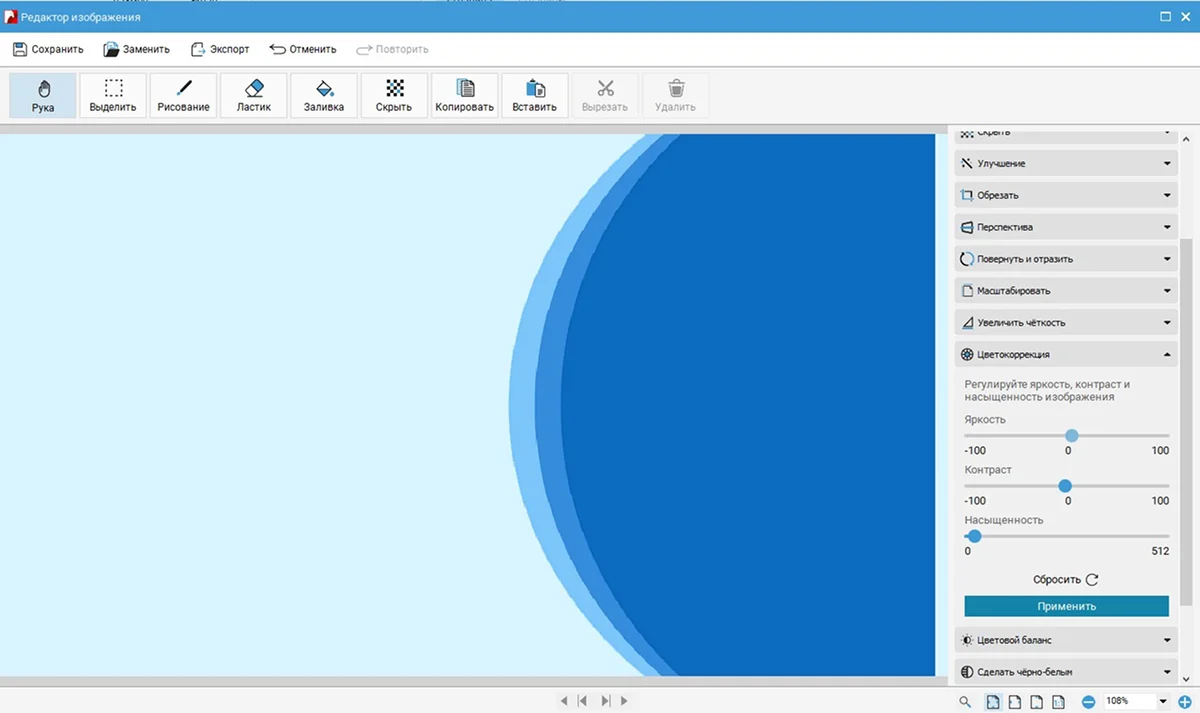Click the Paste (Вставить) toolbar icon
This screenshot has height=713, width=1200.
coord(535,96)
